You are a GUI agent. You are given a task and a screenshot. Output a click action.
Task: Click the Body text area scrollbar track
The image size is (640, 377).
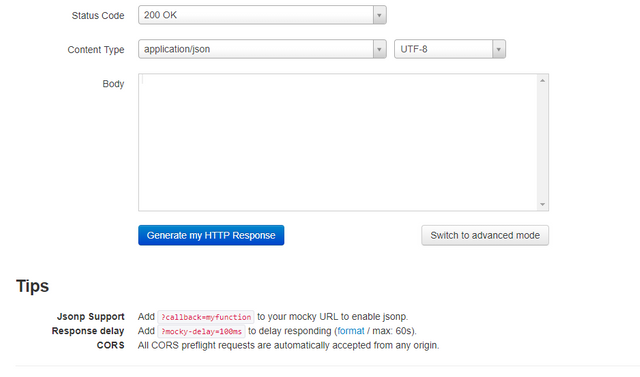pos(542,142)
